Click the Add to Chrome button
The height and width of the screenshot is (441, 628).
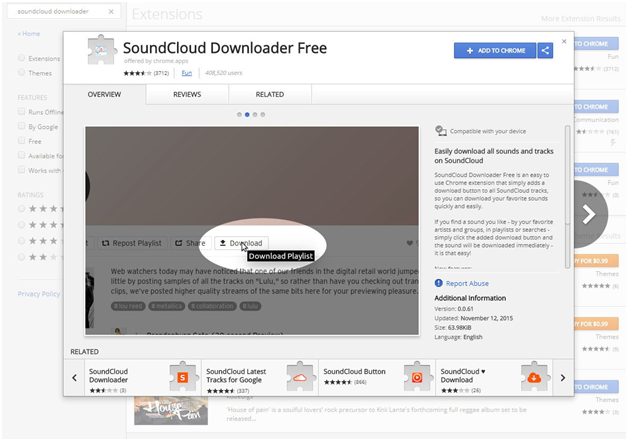[x=495, y=50]
